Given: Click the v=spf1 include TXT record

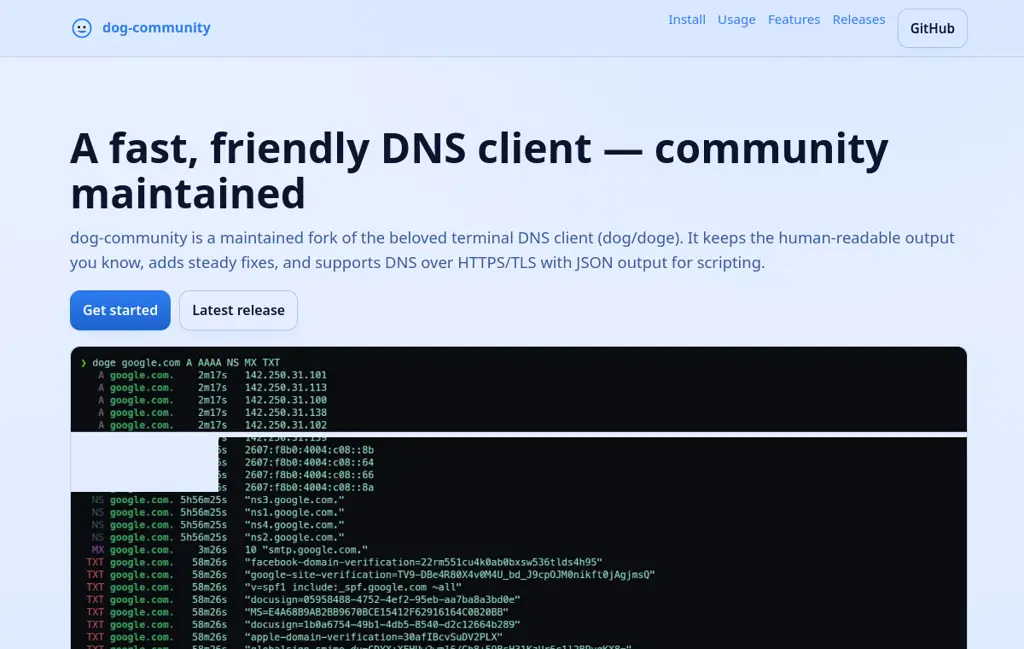Looking at the screenshot, I should point(353,587).
